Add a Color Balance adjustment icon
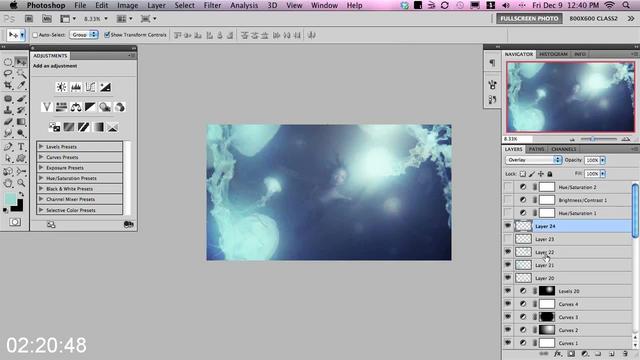Image resolution: width=640 pixels, height=360 pixels. coord(76,107)
